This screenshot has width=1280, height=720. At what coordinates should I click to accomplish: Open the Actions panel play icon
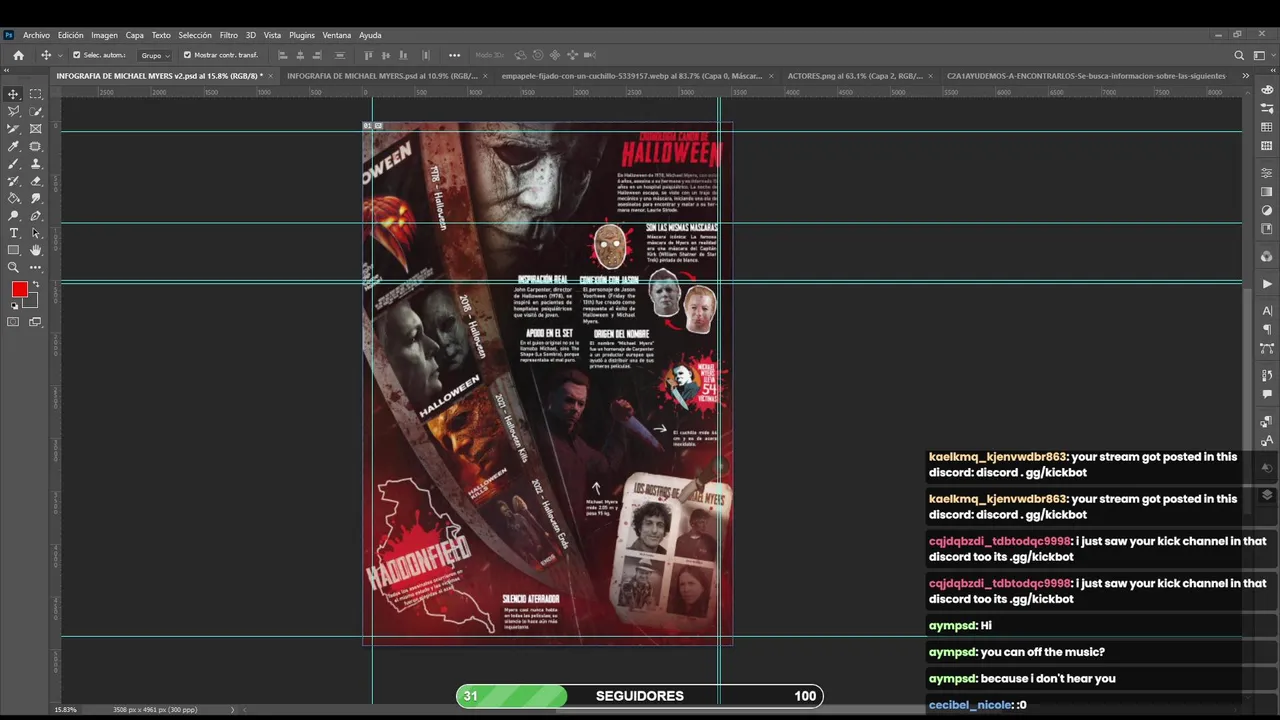point(1267,284)
